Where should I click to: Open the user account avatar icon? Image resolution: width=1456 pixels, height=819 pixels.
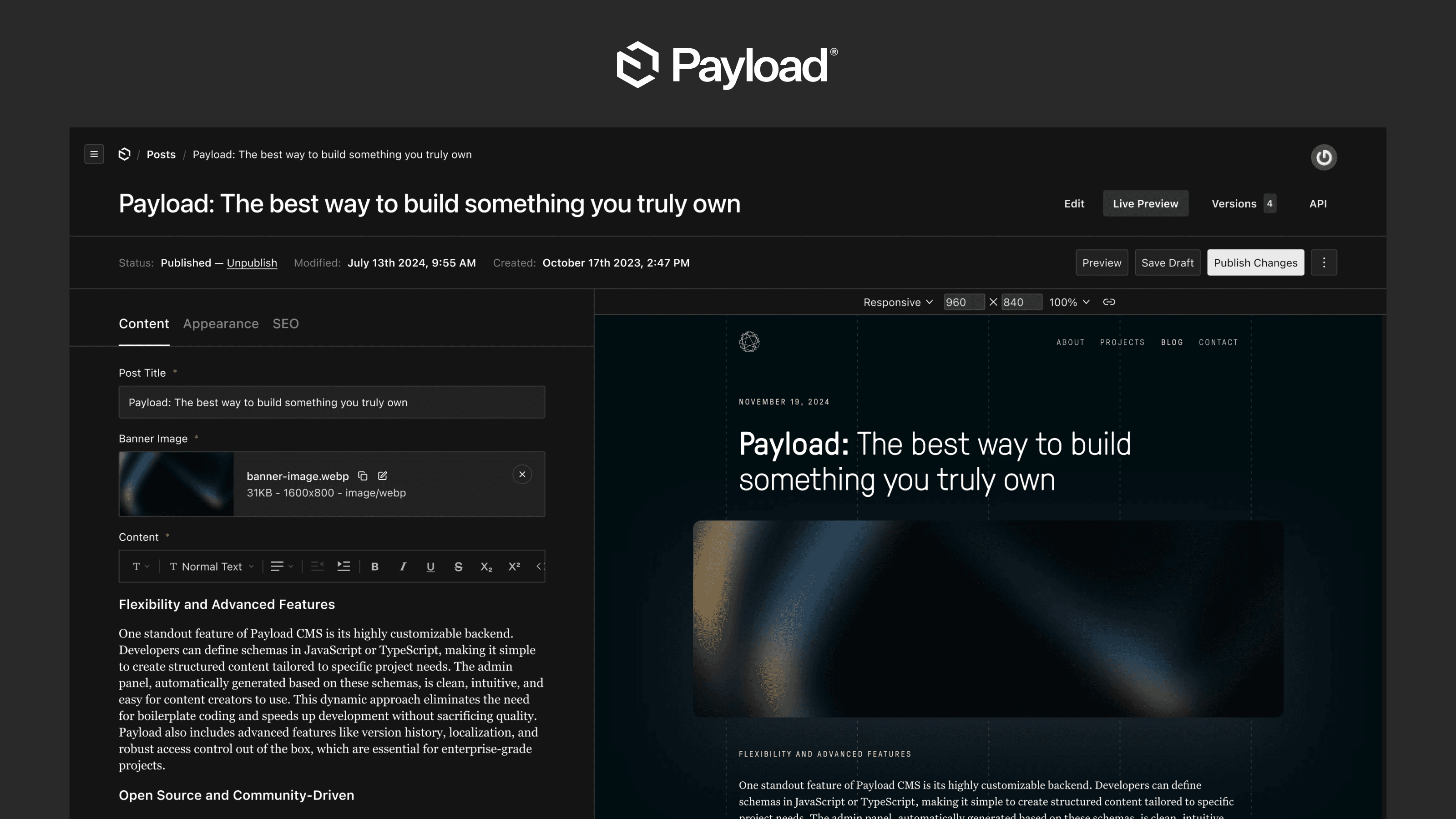coord(1324,157)
